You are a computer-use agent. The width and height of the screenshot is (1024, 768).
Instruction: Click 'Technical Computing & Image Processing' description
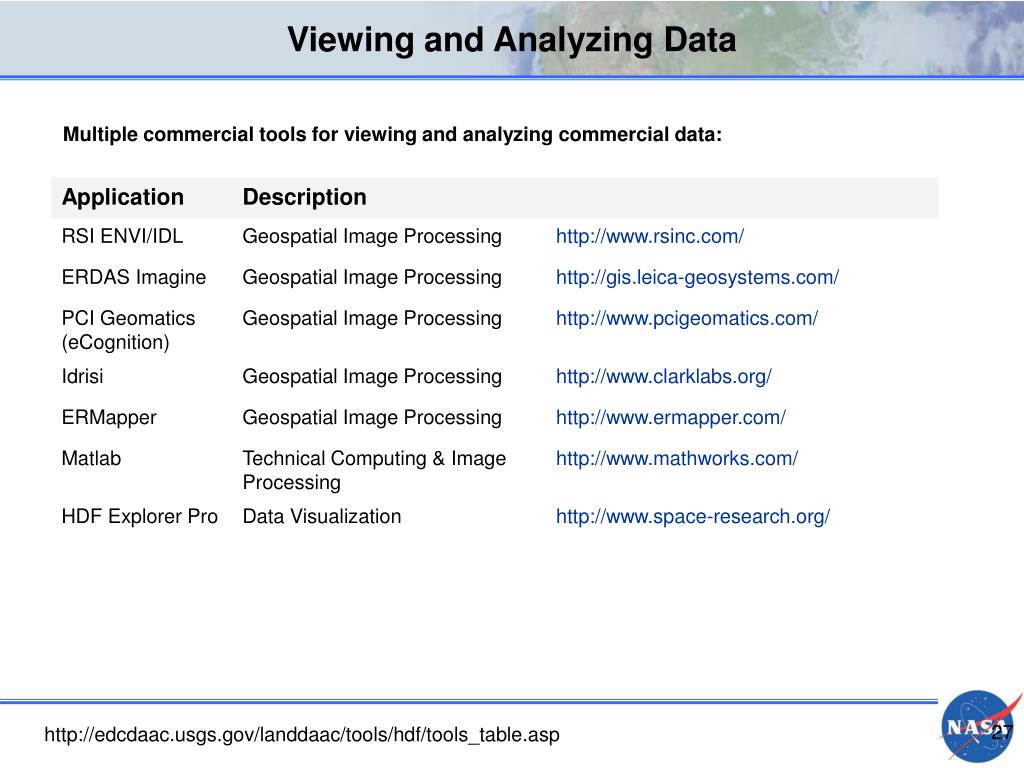coord(374,471)
